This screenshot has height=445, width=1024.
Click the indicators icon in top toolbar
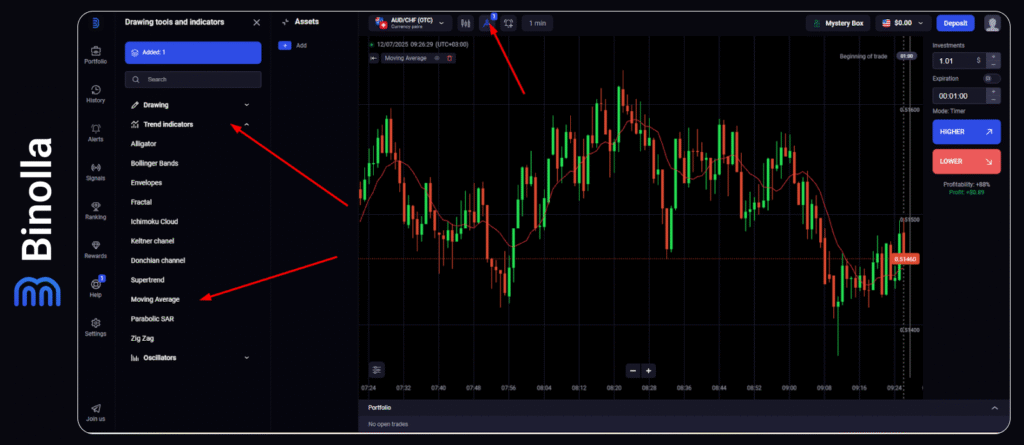click(487, 22)
